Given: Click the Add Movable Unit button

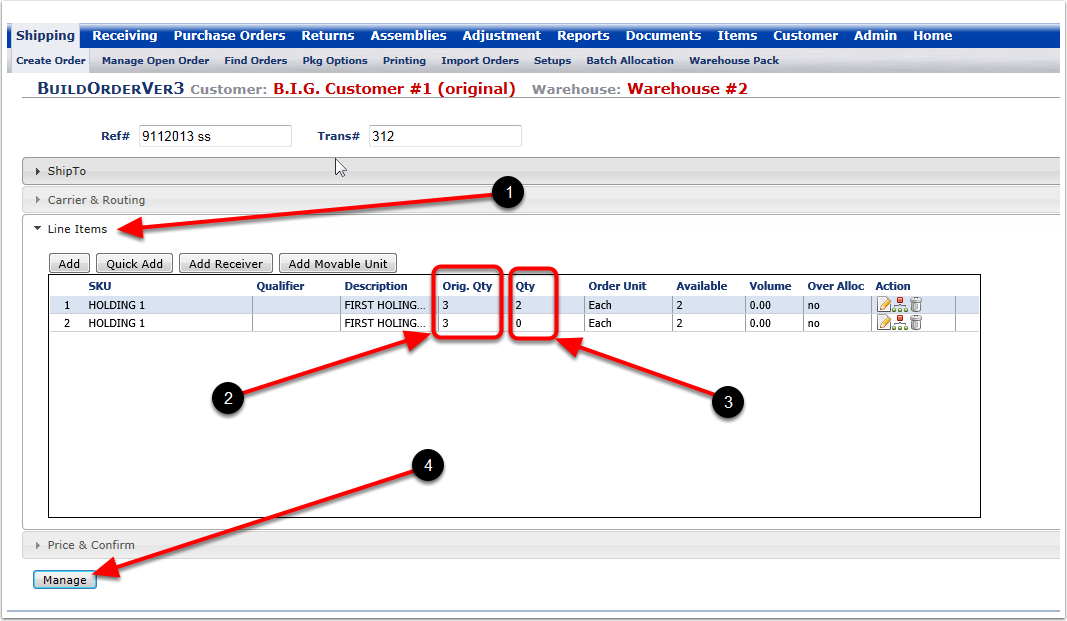Looking at the screenshot, I should coord(338,263).
